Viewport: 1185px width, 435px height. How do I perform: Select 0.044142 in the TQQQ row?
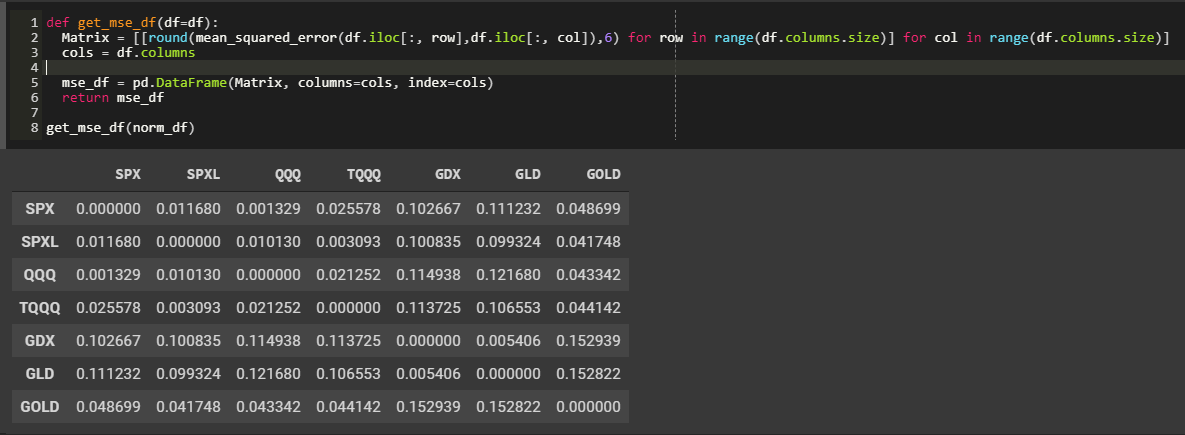pyautogui.click(x=589, y=308)
